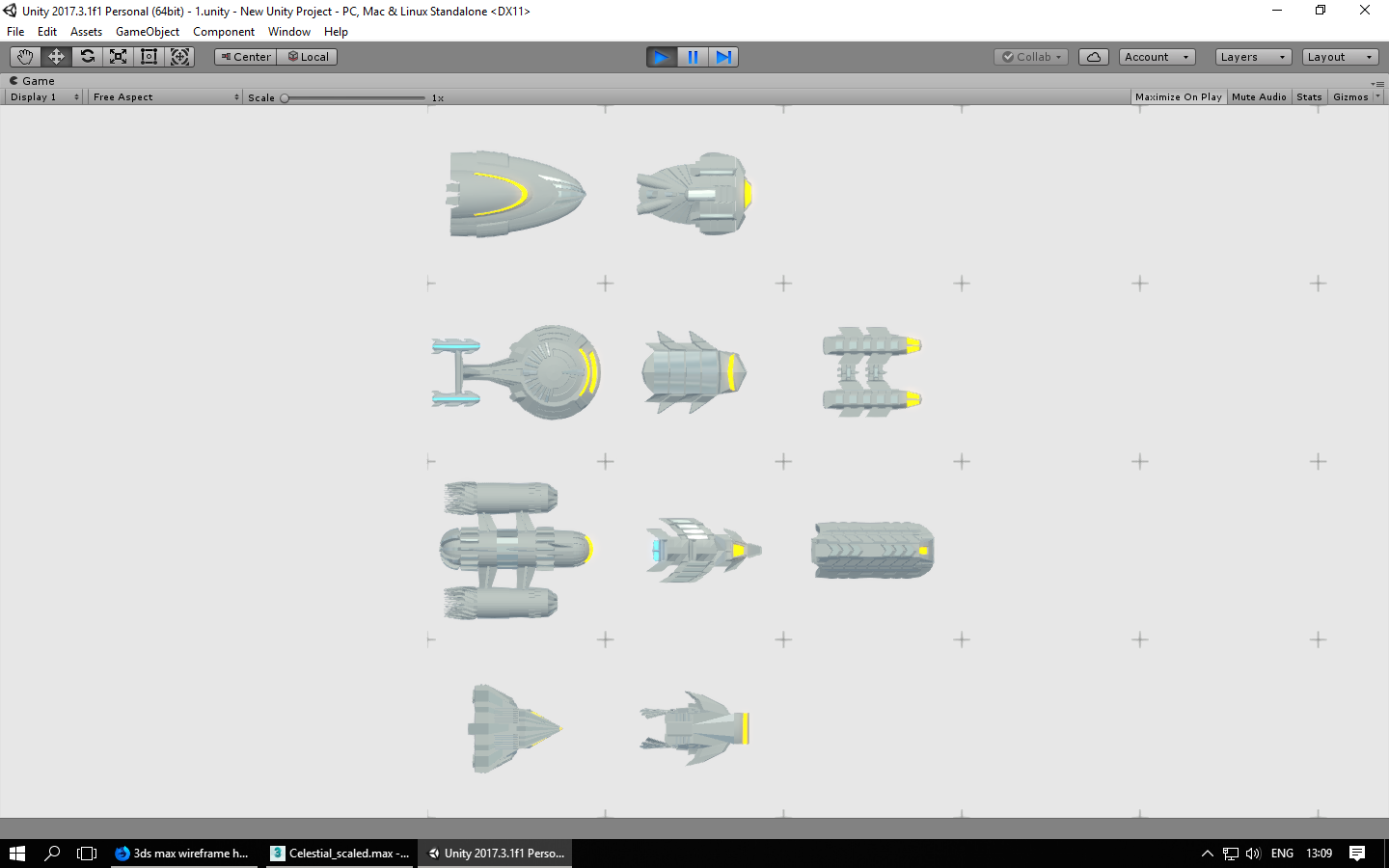The height and width of the screenshot is (868, 1389).
Task: Open the Gizmos dropdown arrow
Action: (x=1377, y=97)
